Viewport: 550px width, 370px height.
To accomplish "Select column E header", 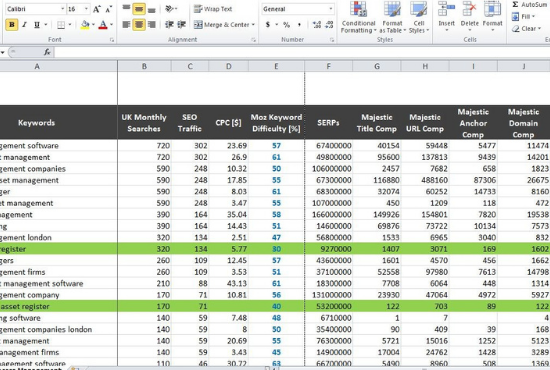I will click(276, 66).
